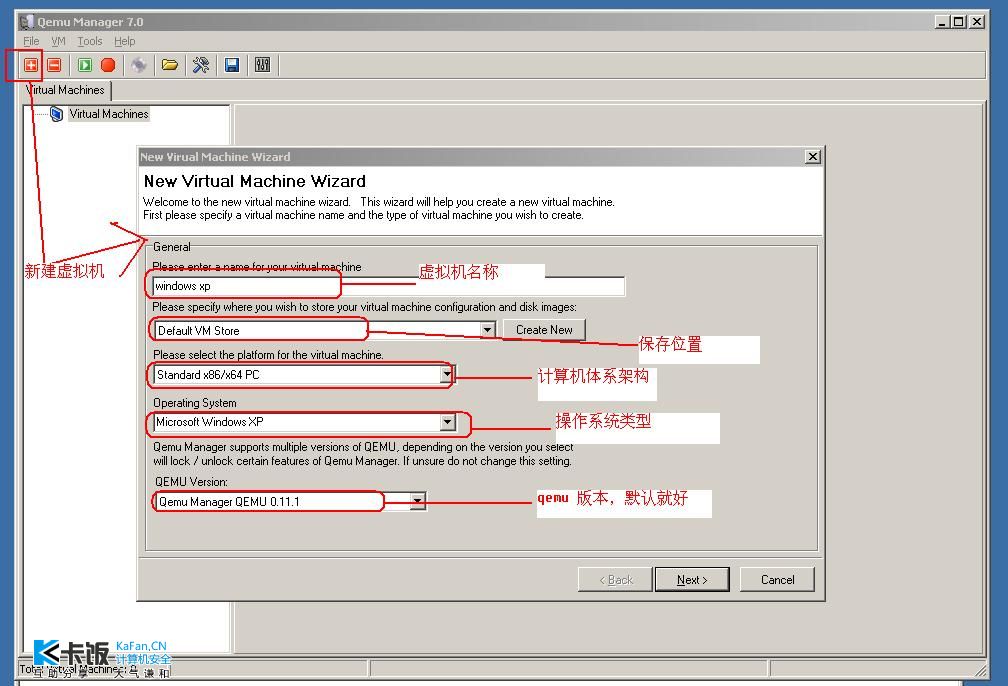Image resolution: width=1008 pixels, height=686 pixels.
Task: Select the Virtual Machines tree item
Action: coord(109,114)
